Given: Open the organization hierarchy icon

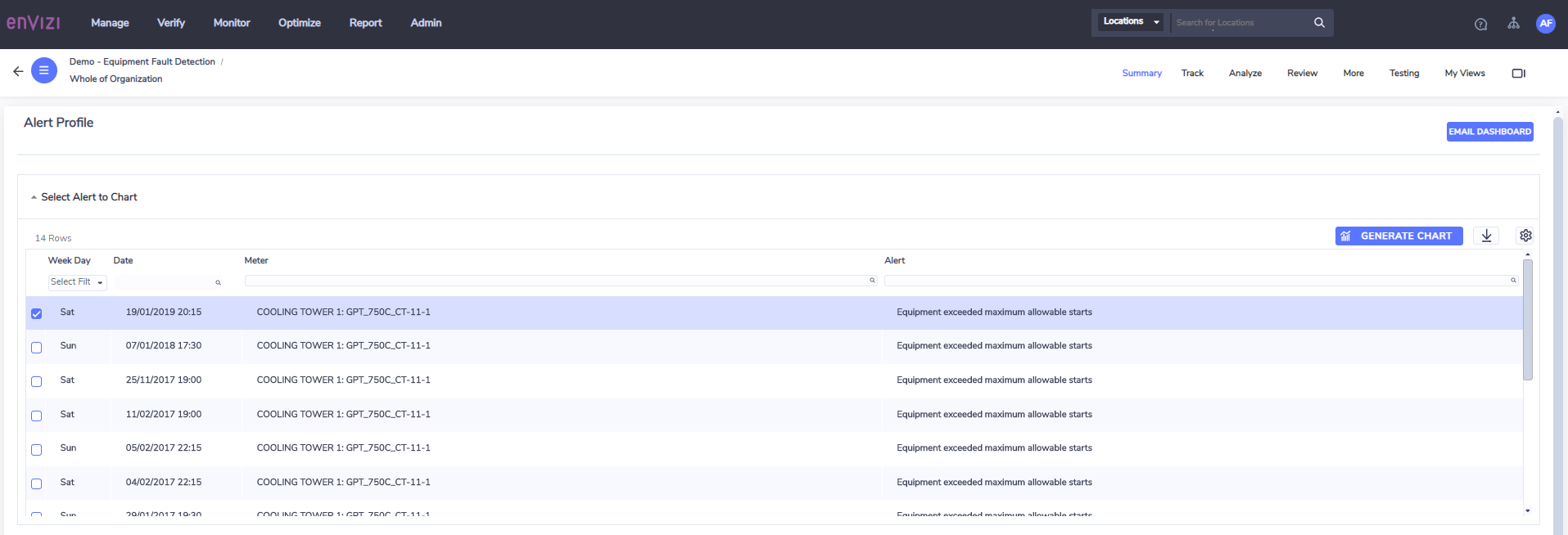Looking at the screenshot, I should (x=1513, y=23).
